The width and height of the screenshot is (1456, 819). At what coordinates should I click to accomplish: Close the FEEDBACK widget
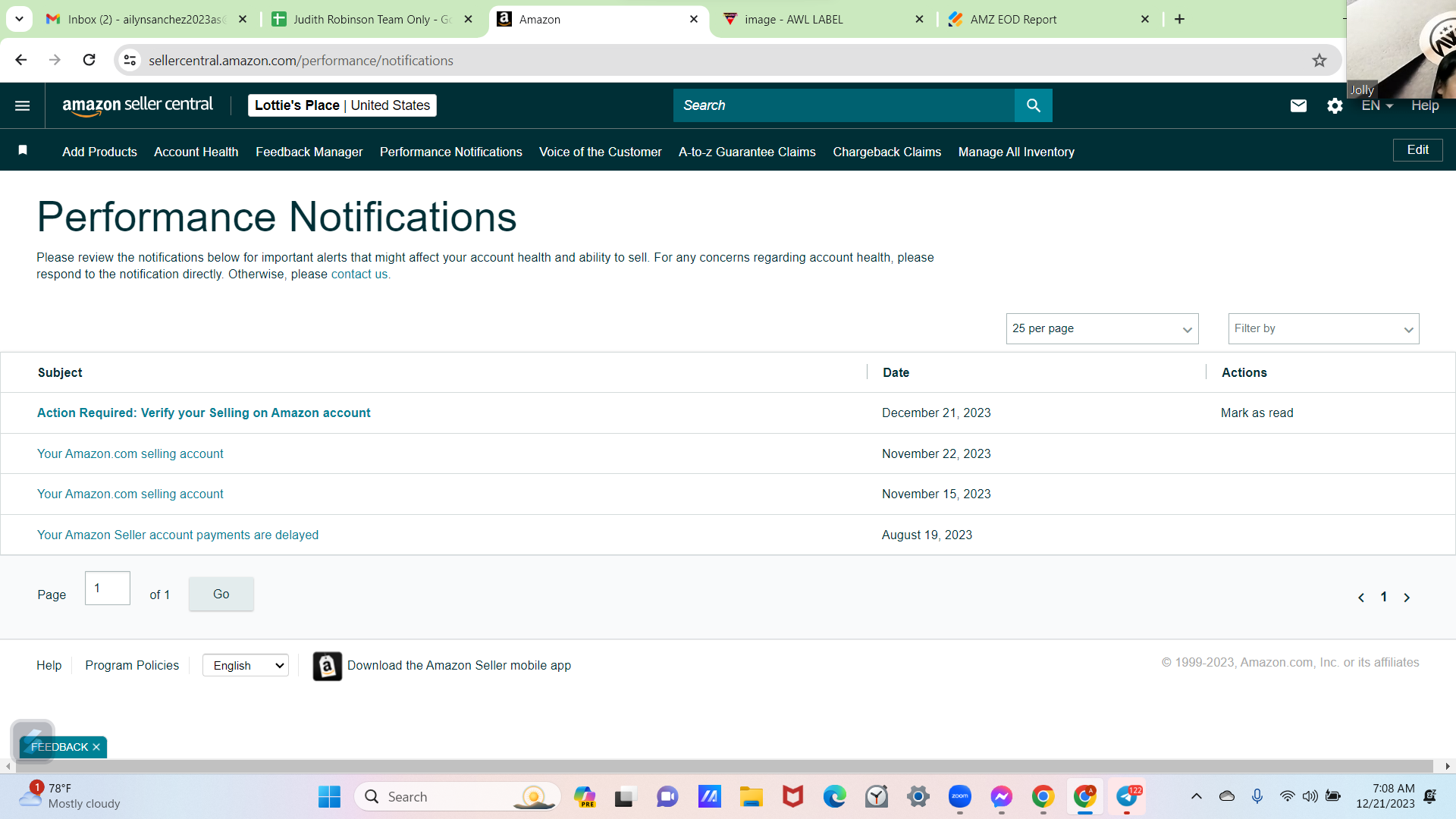[x=96, y=747]
